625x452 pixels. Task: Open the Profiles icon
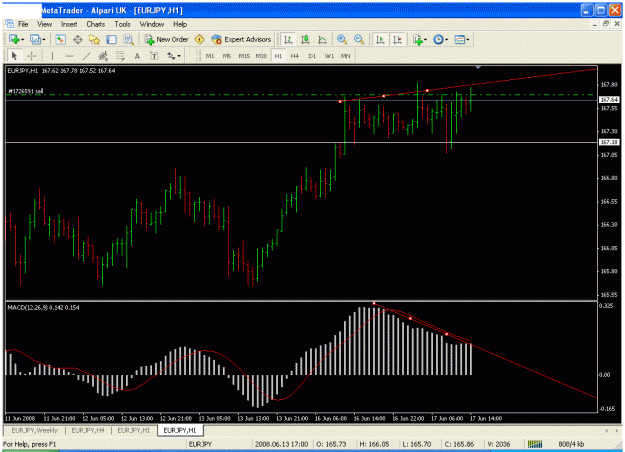coord(35,39)
